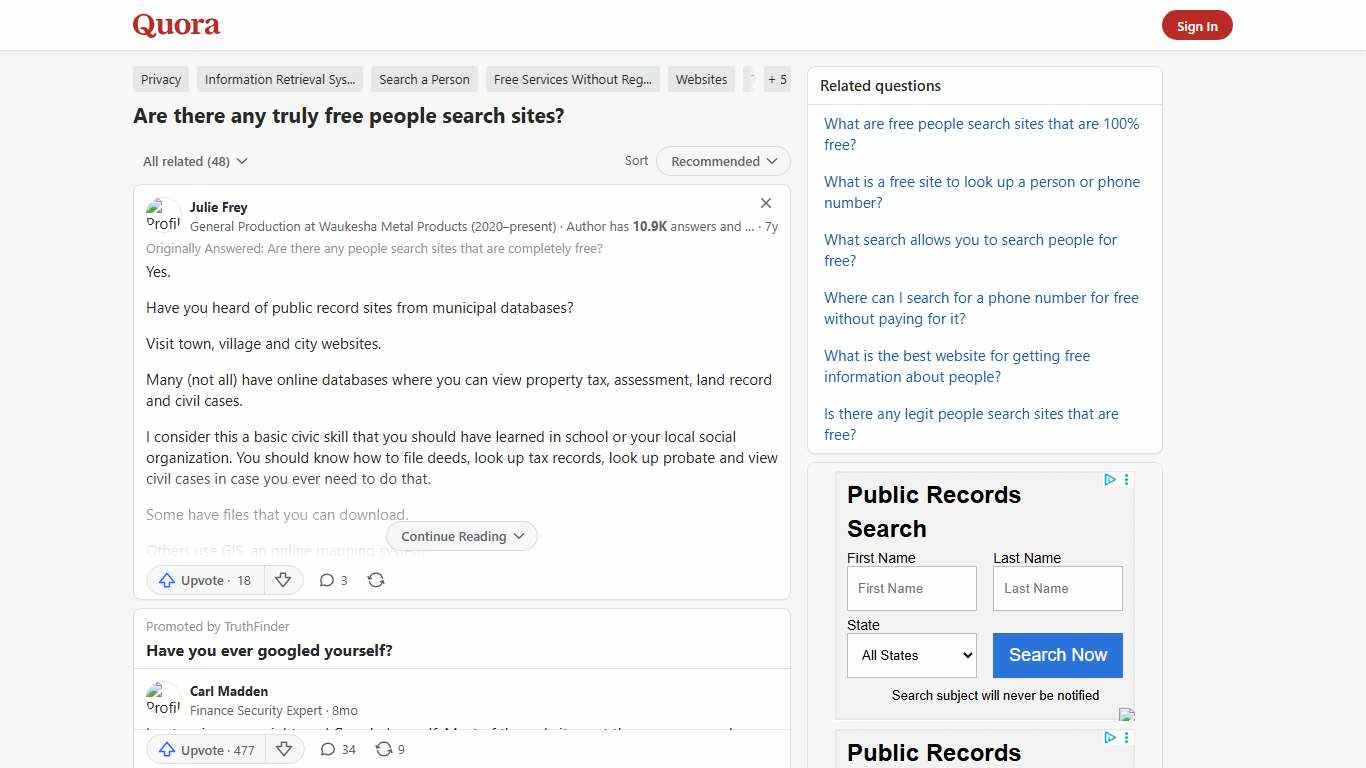1366x768 pixels.
Task: Expand Continue Reading on Julie Frey's answer
Action: pyautogui.click(x=461, y=536)
